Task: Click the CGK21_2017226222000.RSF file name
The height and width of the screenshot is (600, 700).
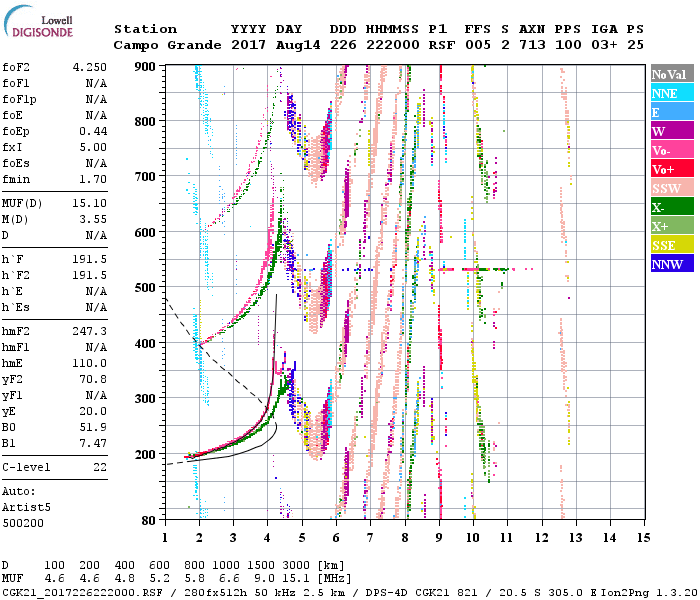Action: click(x=83, y=592)
